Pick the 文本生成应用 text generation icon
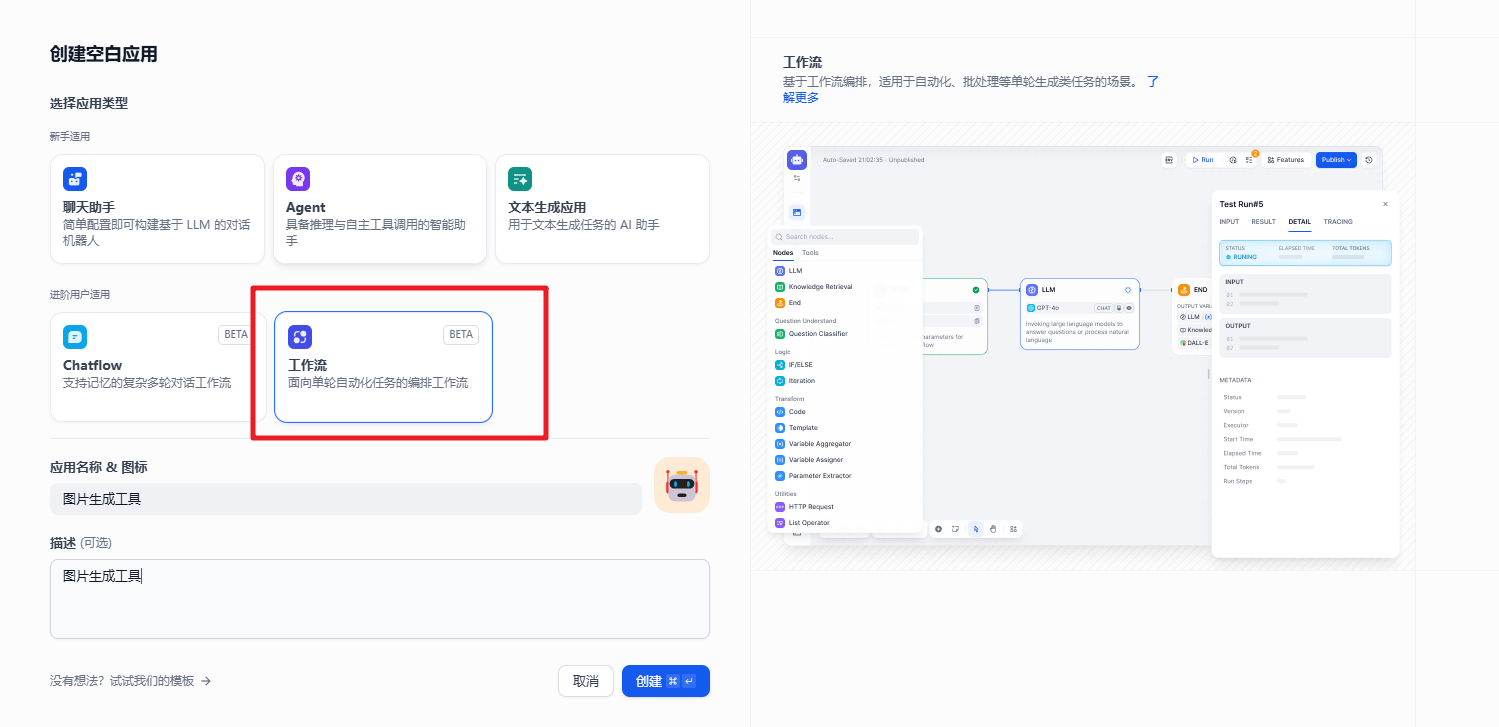This screenshot has width=1499, height=727. coord(520,179)
